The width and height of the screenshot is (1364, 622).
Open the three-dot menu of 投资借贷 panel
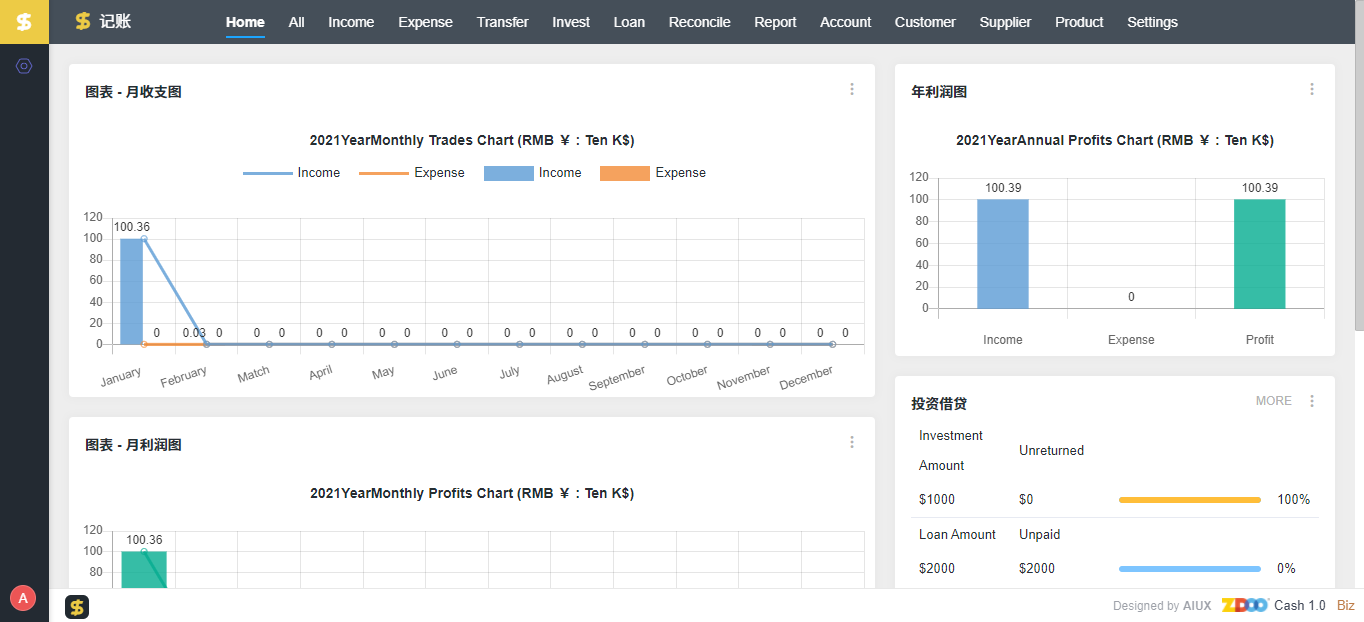click(1312, 401)
